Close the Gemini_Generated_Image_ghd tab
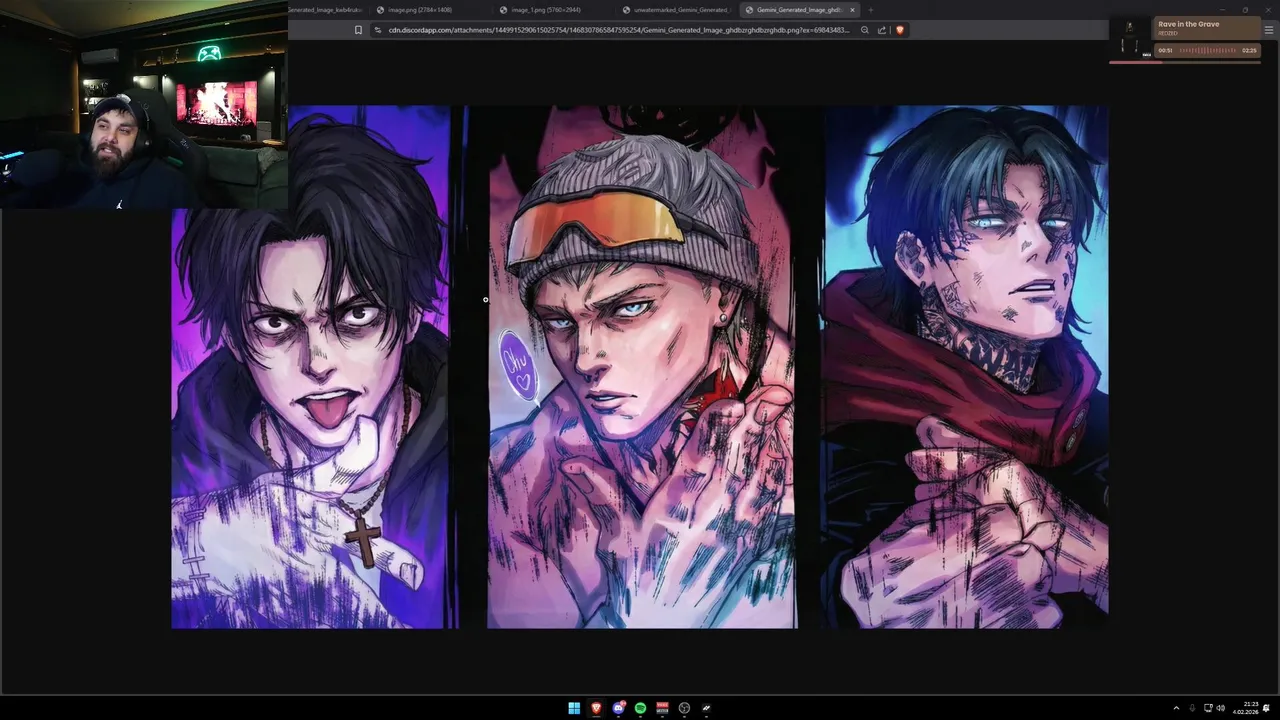This screenshot has width=1280, height=720. tap(852, 10)
